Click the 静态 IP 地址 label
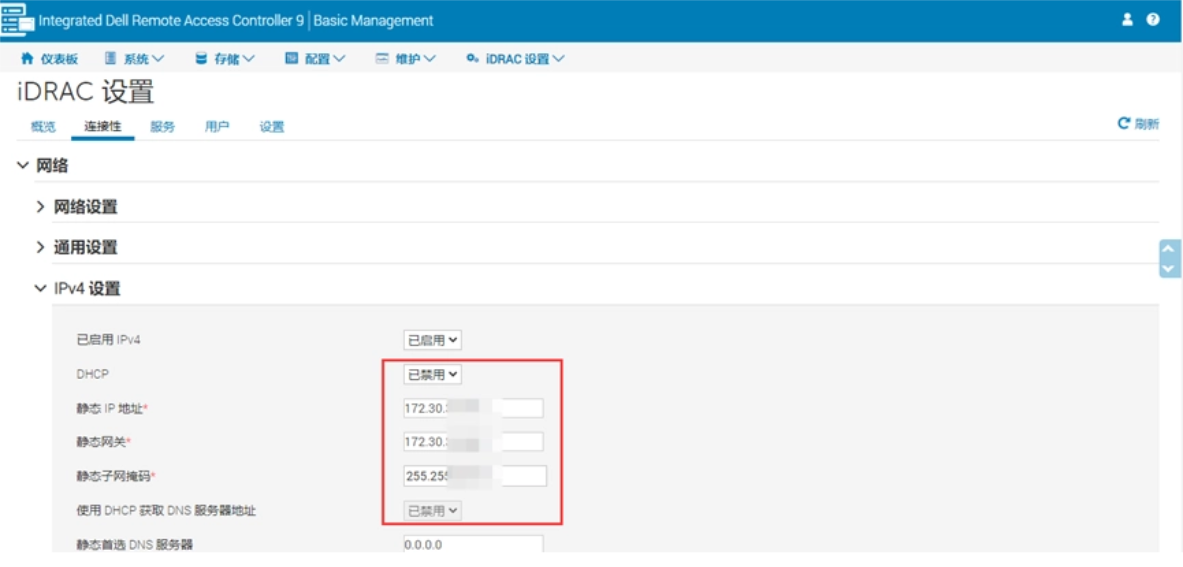Viewport: 1183px width, 567px height. point(112,408)
